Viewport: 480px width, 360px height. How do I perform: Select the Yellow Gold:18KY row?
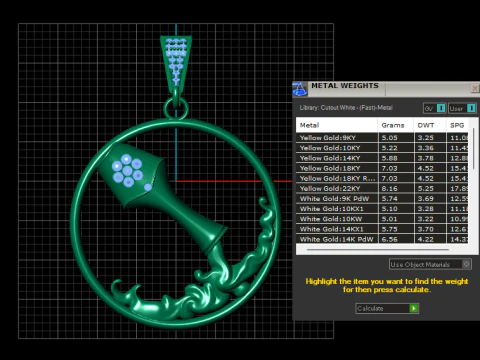click(x=382, y=168)
